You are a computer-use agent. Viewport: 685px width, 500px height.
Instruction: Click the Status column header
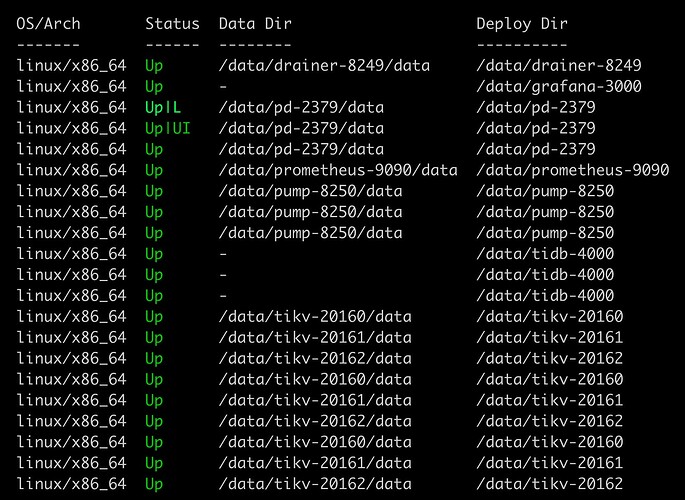point(172,24)
